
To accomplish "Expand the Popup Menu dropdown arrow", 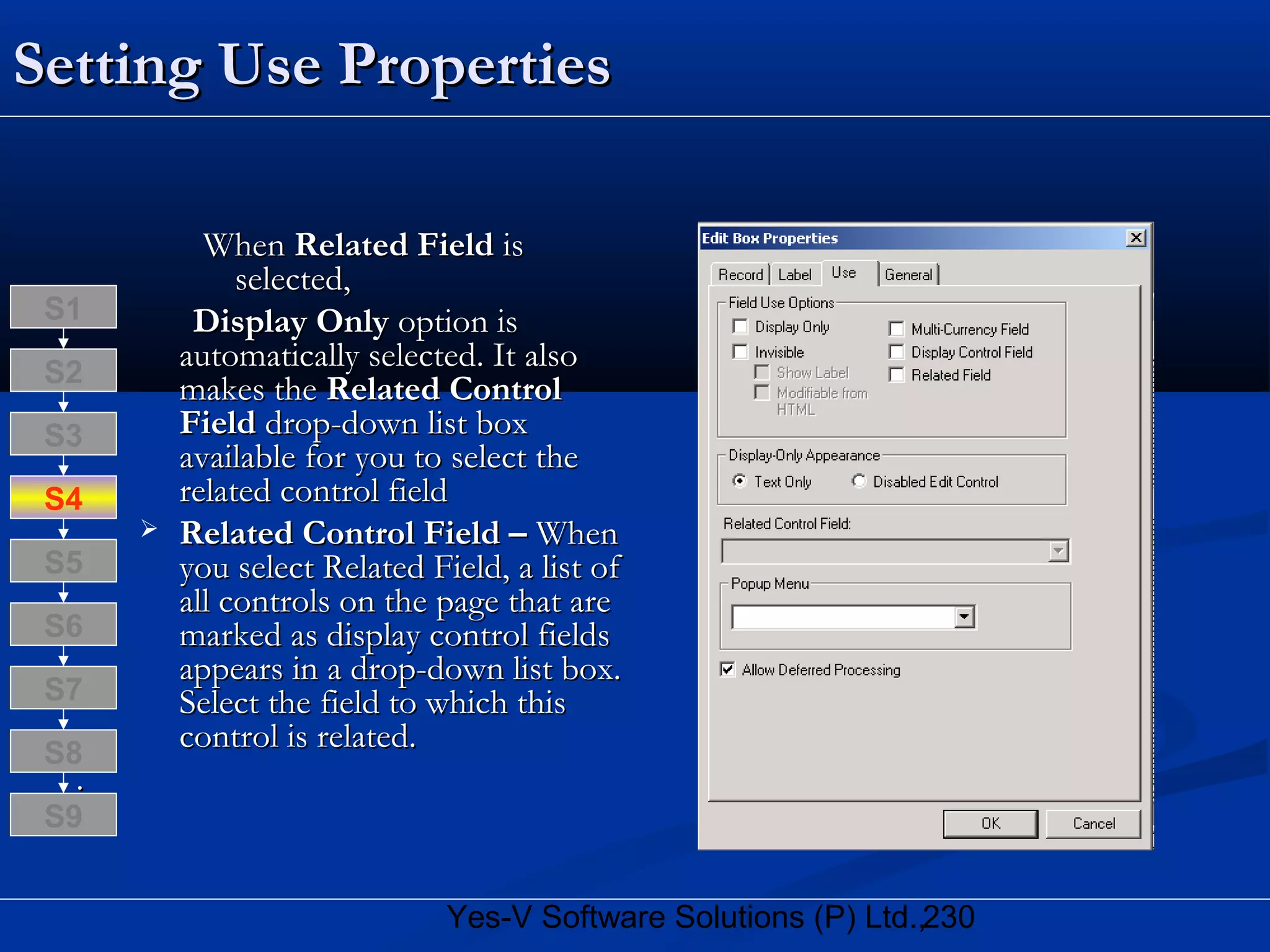I will pyautogui.click(x=964, y=617).
